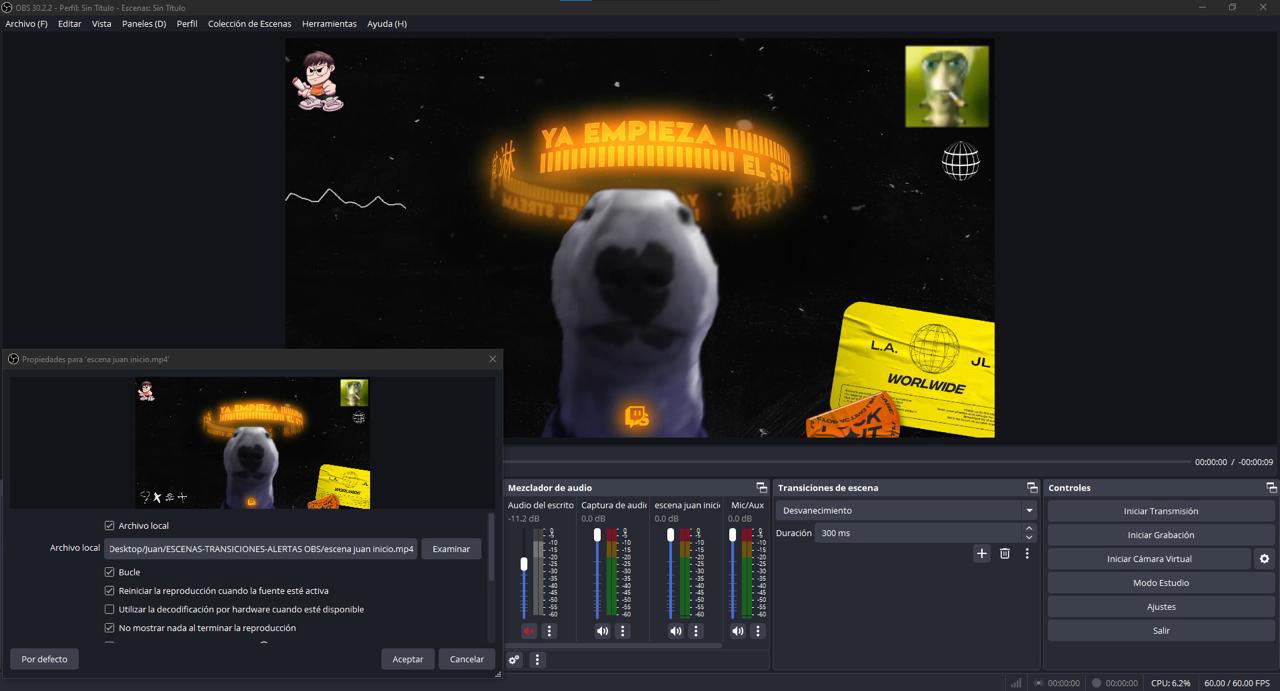Click Audio del escritorio volume slider handle

pos(523,565)
